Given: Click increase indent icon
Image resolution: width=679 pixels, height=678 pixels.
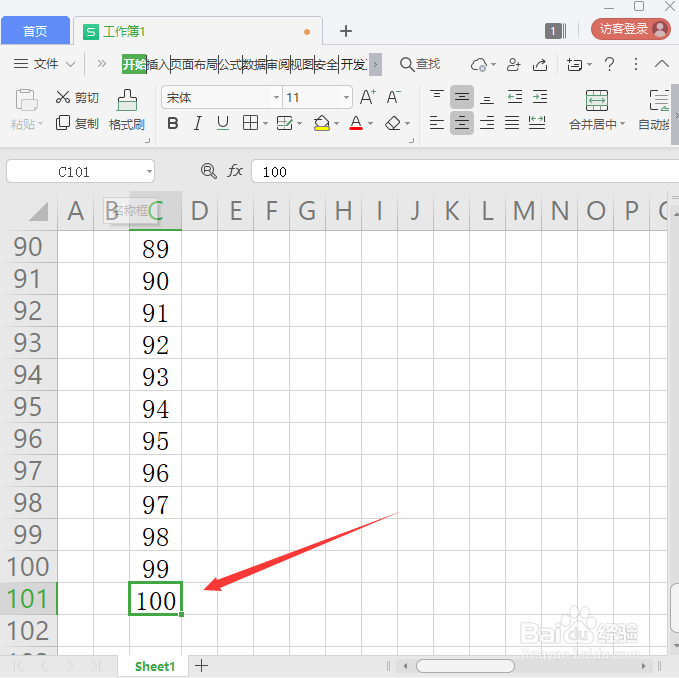Looking at the screenshot, I should 540,97.
